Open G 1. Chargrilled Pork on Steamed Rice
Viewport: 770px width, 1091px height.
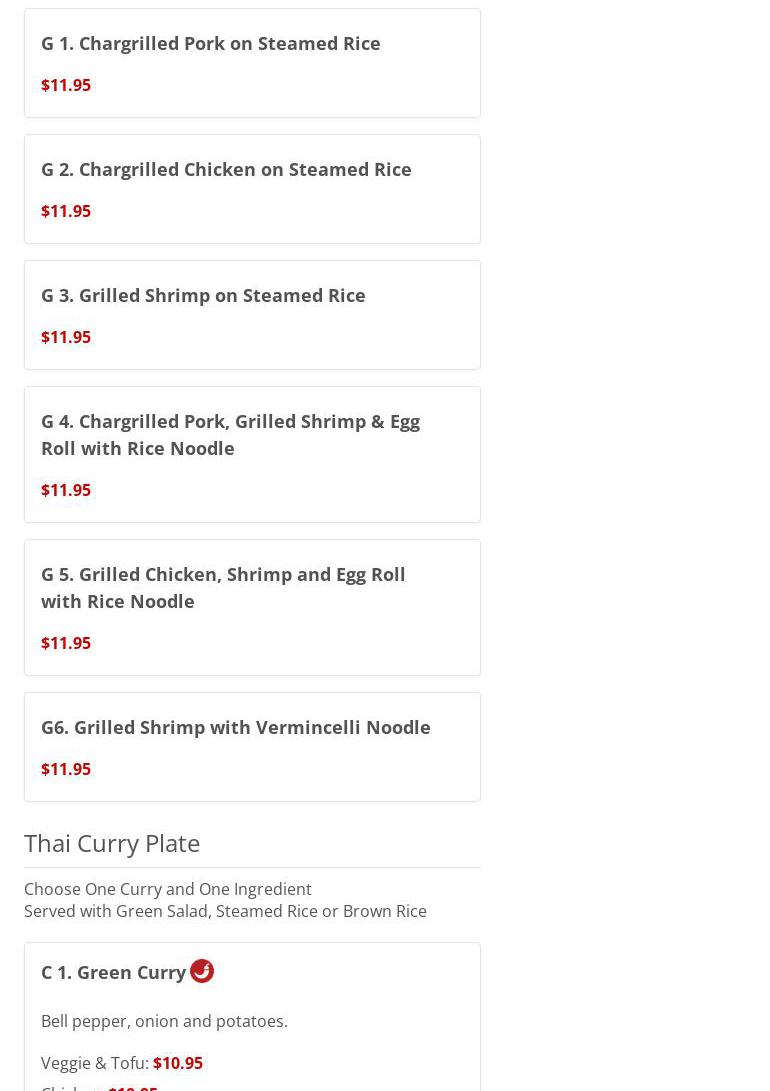pos(210,43)
